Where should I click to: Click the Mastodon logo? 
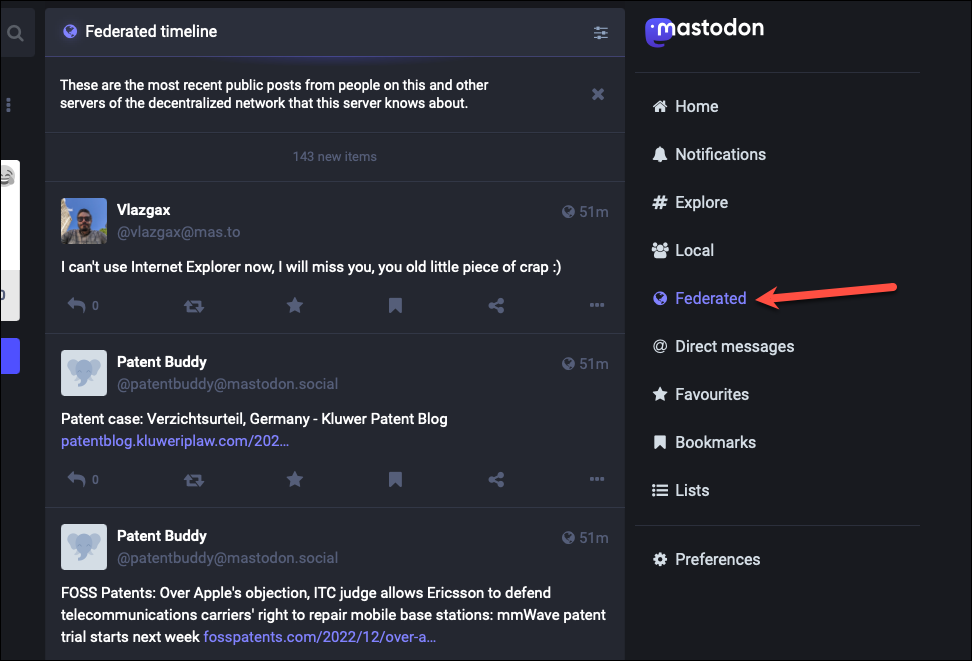pos(704,31)
